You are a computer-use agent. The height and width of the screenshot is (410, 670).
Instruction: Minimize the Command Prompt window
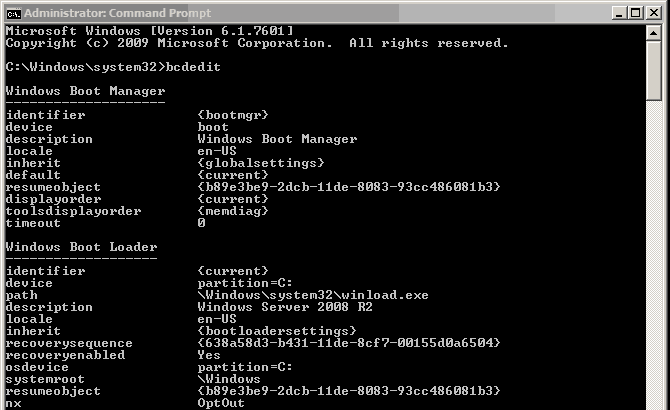click(619, 13)
